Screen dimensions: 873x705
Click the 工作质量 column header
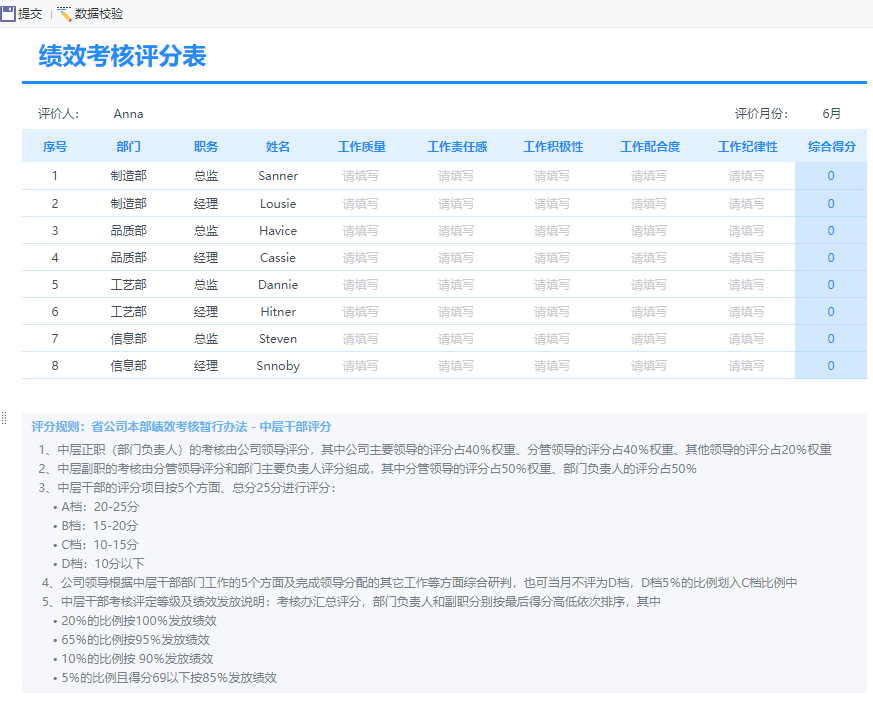click(x=361, y=147)
